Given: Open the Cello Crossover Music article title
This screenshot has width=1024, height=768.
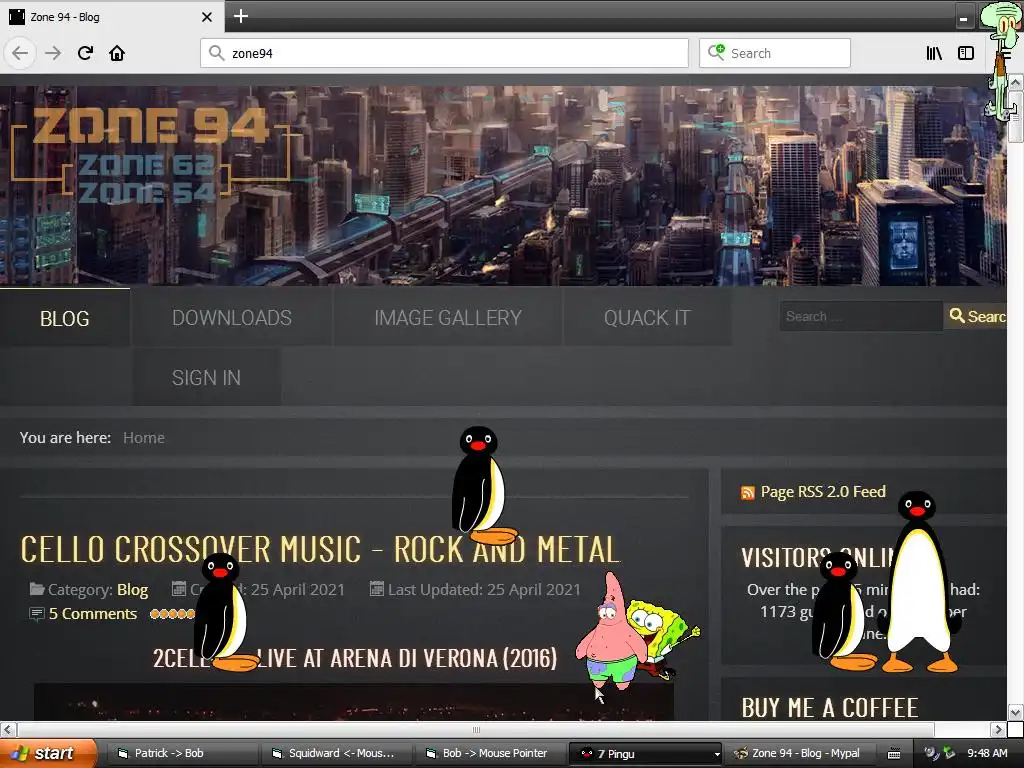Looking at the screenshot, I should tap(321, 549).
